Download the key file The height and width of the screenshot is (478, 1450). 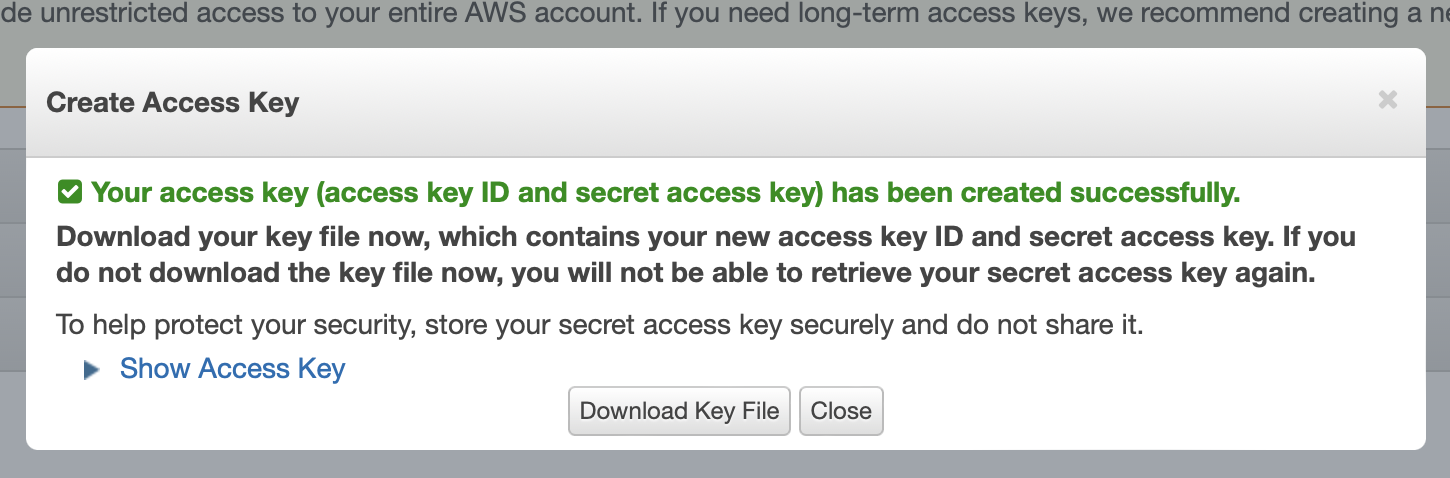tap(679, 411)
